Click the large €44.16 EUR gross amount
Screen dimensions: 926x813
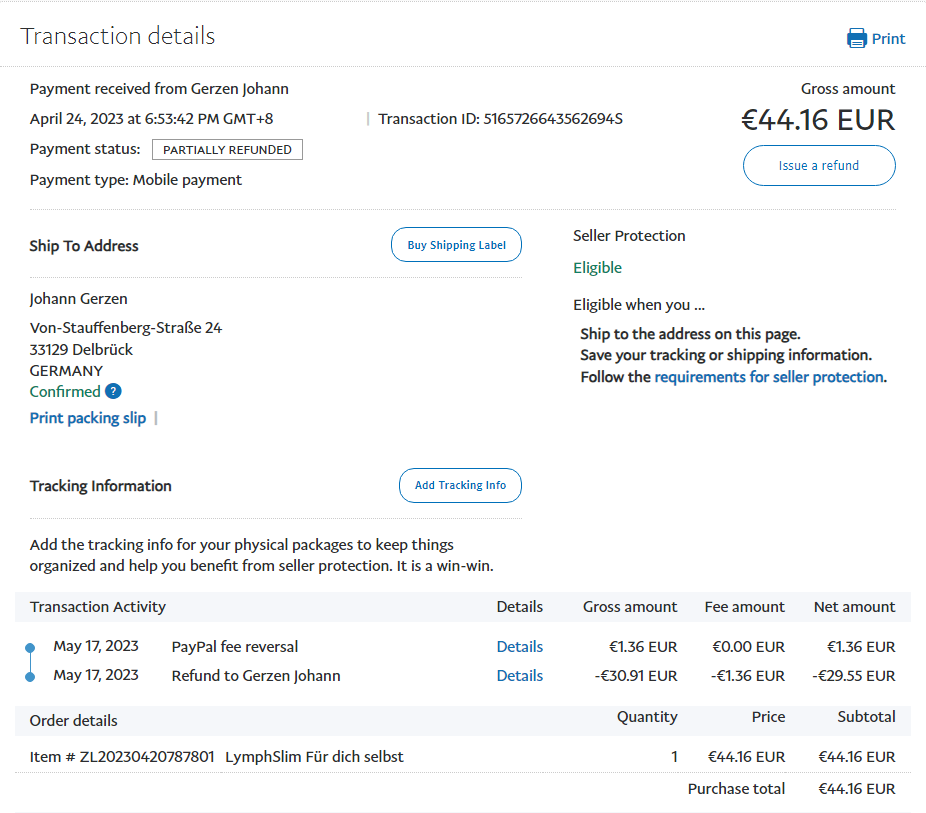point(817,120)
